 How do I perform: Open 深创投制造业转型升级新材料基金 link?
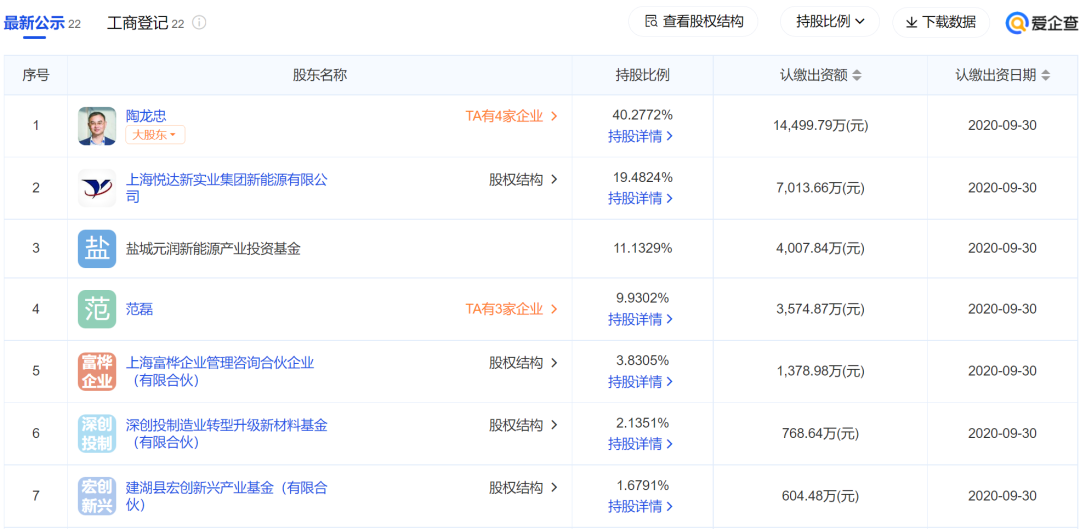(227, 433)
